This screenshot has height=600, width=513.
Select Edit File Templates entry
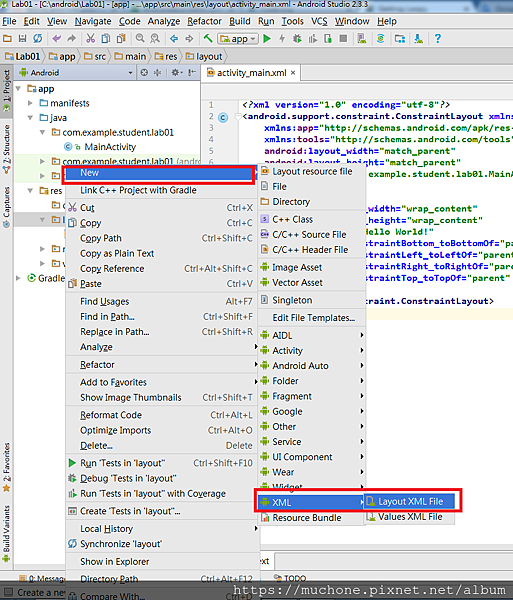point(312,318)
